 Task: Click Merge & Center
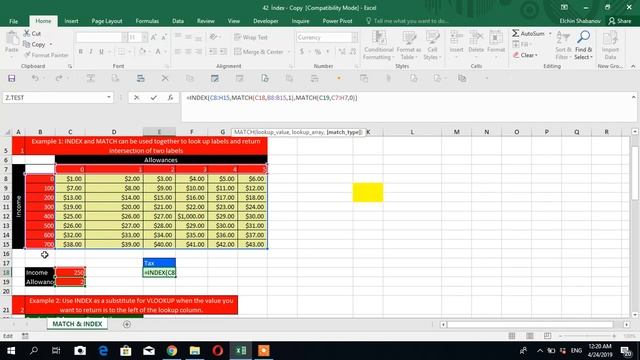pos(259,52)
